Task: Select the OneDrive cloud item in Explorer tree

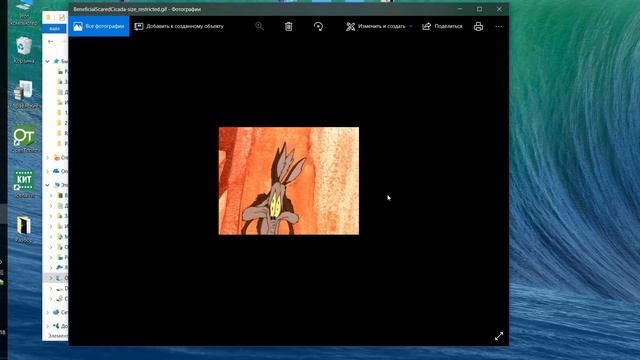Action: (x=60, y=171)
